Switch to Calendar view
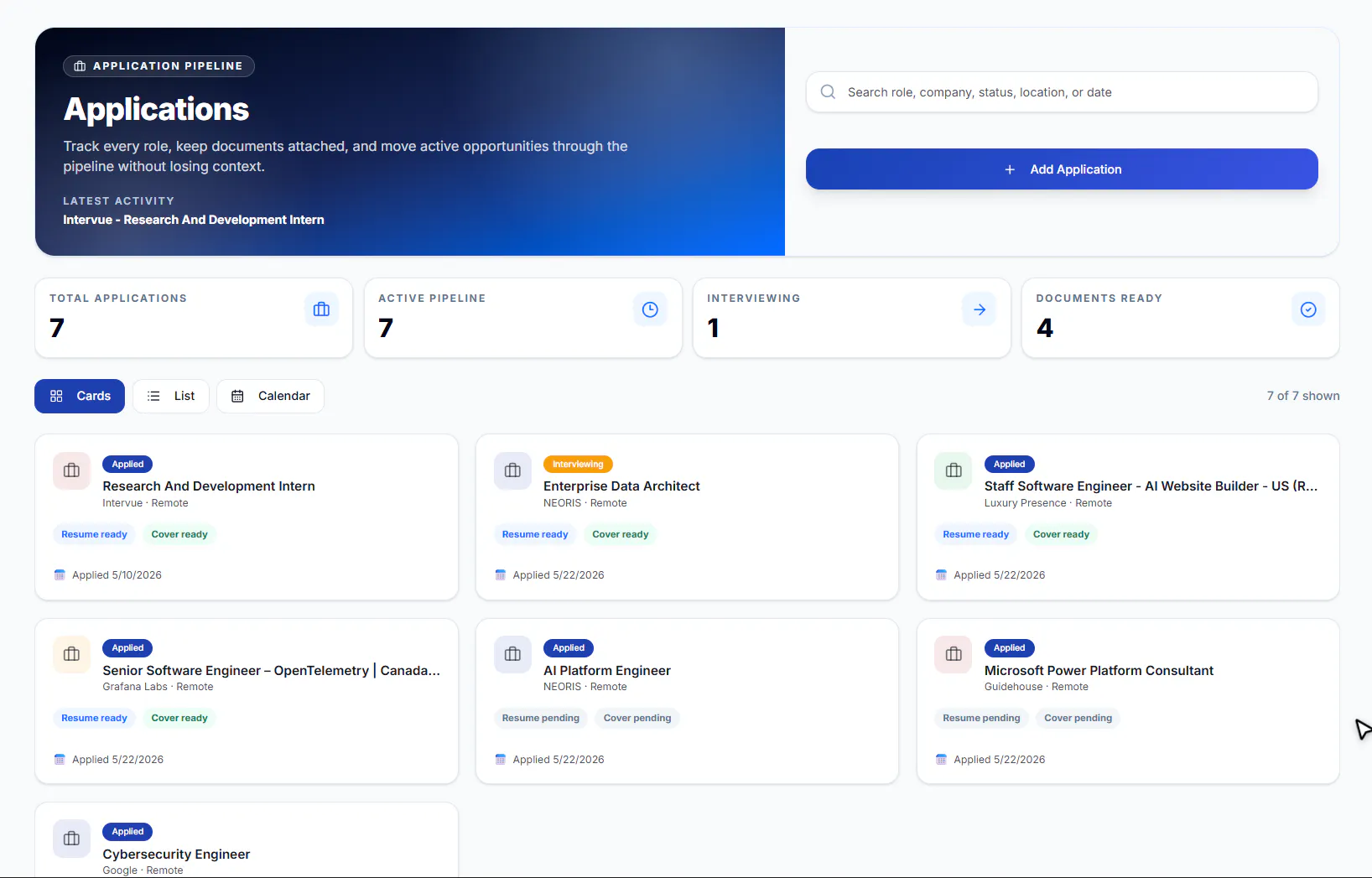Image resolution: width=1372 pixels, height=878 pixels. click(270, 396)
